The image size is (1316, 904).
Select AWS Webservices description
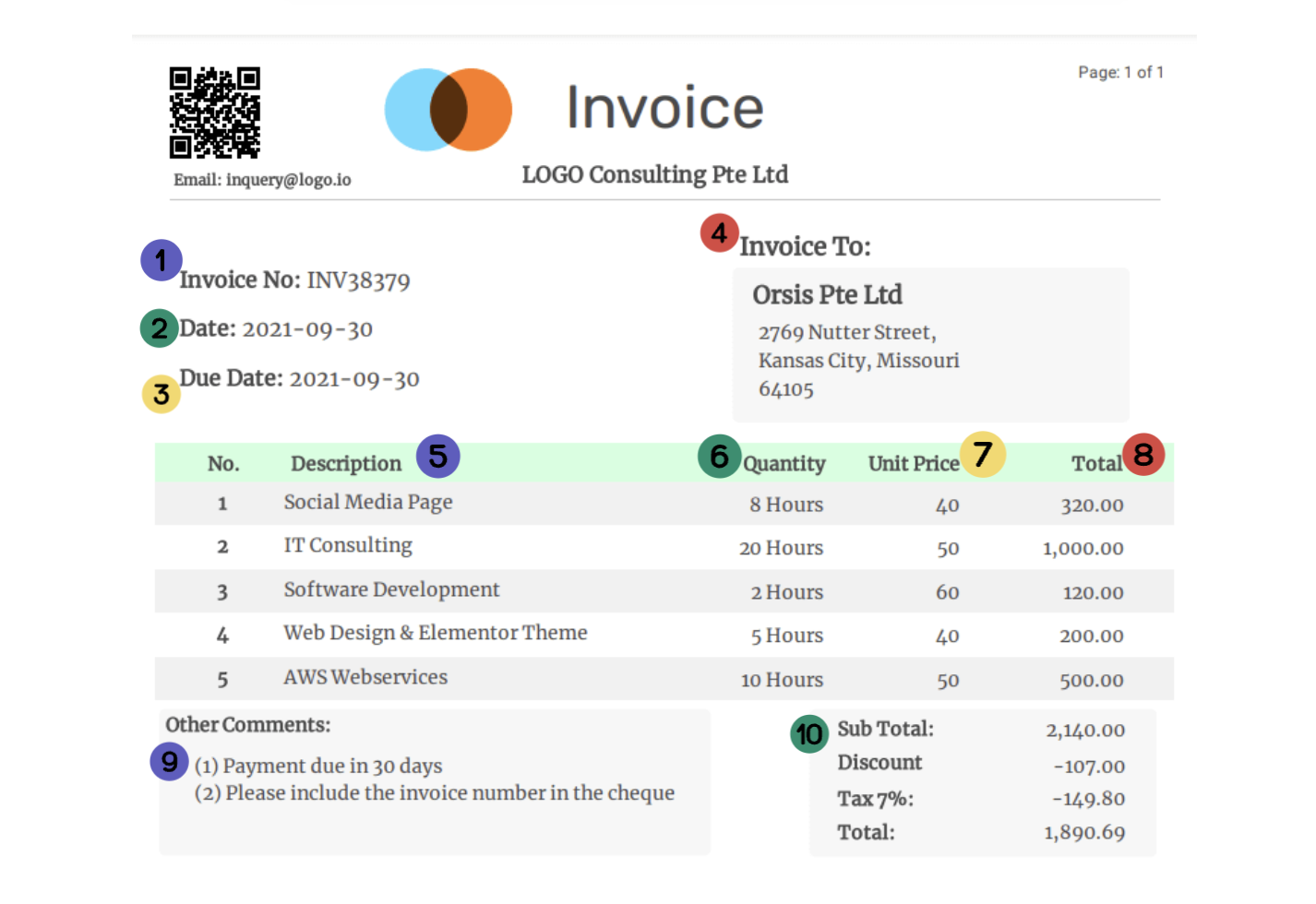[365, 677]
